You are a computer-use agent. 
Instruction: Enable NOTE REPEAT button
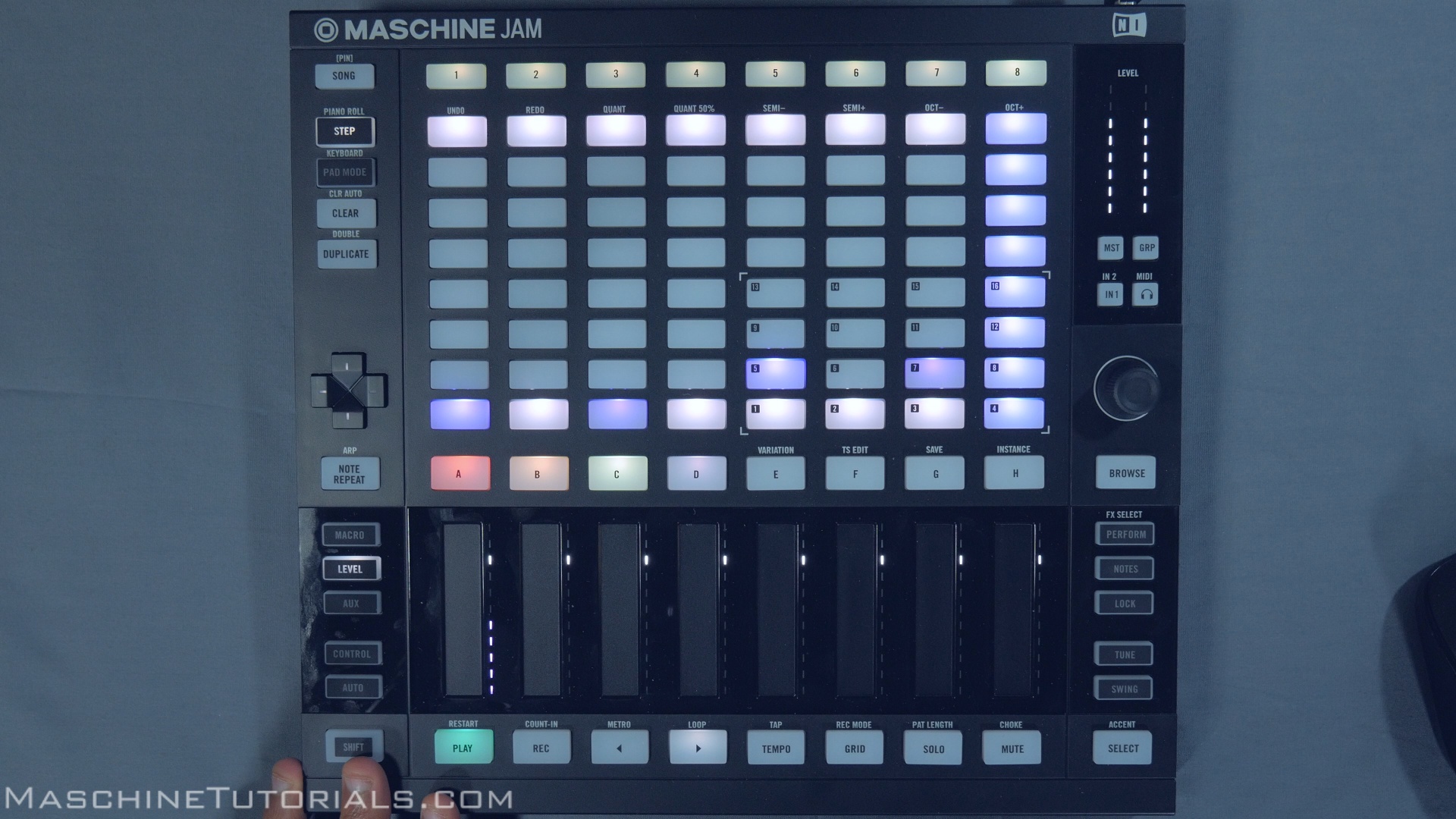point(350,474)
